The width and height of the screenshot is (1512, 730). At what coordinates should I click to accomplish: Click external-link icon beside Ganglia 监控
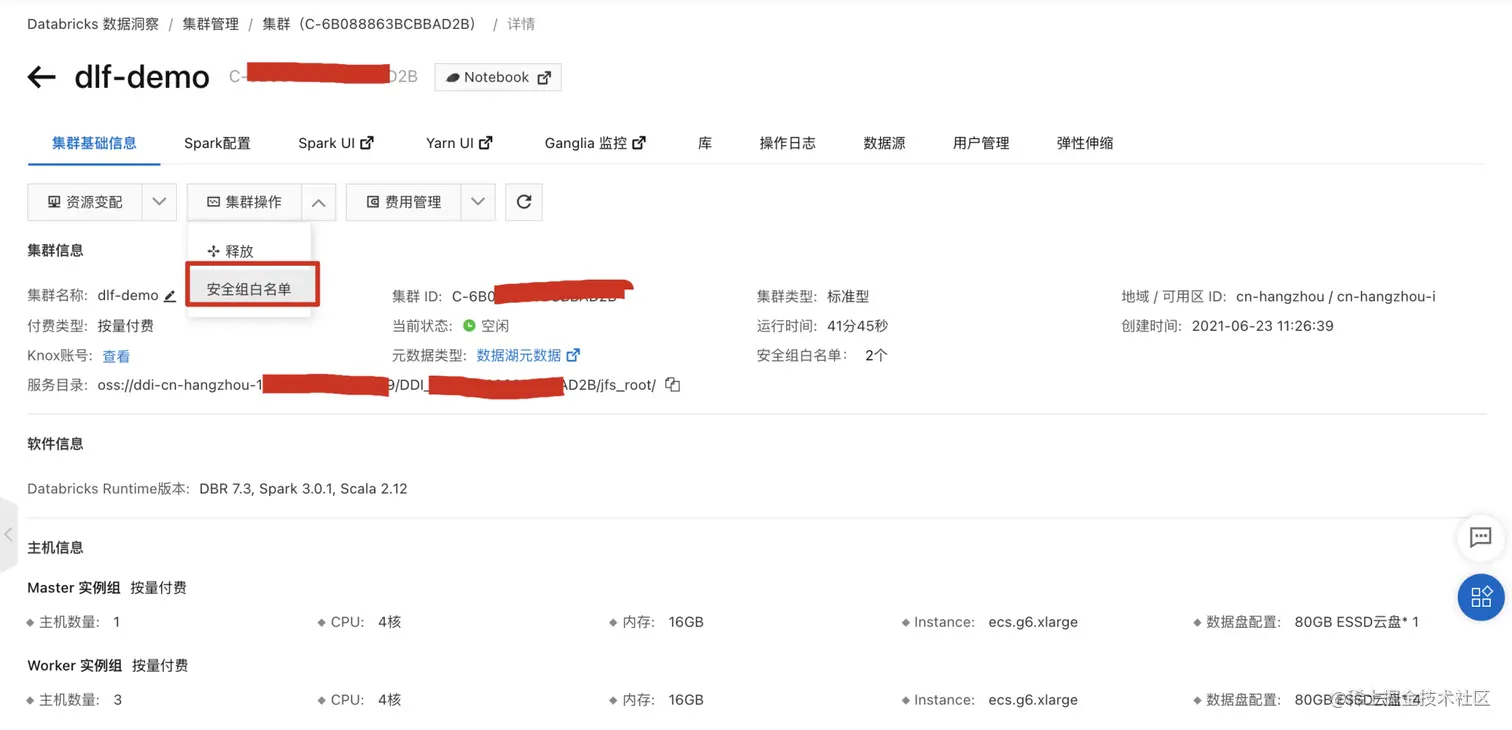(639, 143)
